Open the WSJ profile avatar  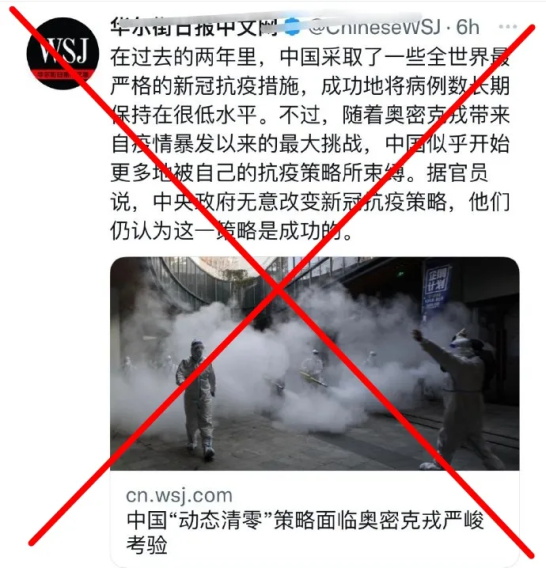click(63, 54)
